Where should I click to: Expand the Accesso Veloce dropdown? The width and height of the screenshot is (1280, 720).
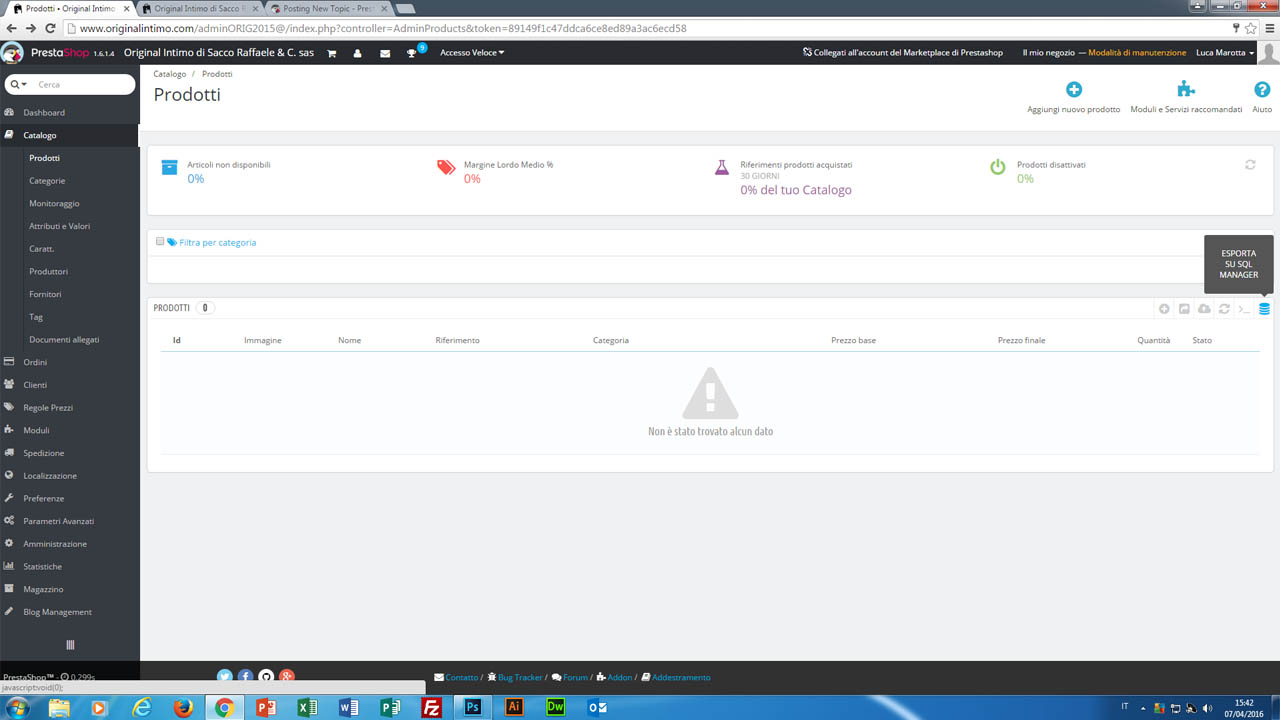tap(472, 53)
